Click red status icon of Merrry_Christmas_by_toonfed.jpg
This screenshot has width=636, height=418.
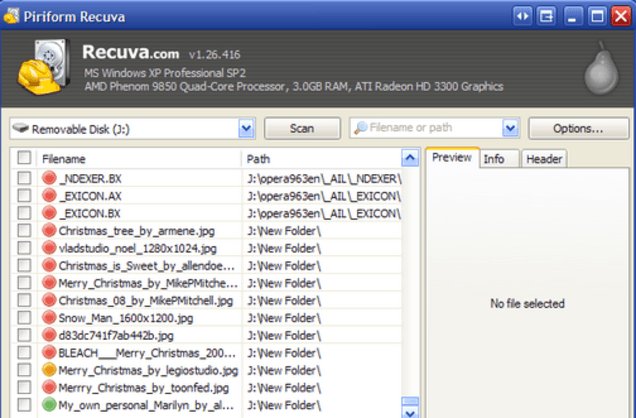49,387
